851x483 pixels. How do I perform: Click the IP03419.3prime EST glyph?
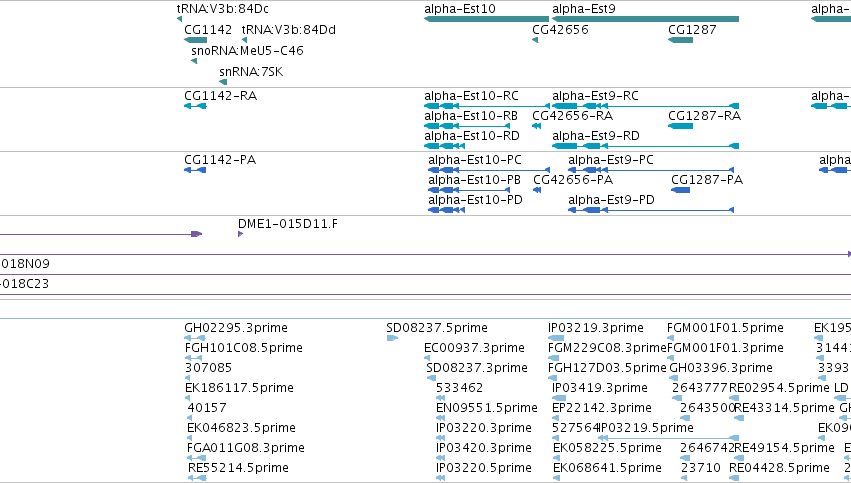(x=559, y=398)
